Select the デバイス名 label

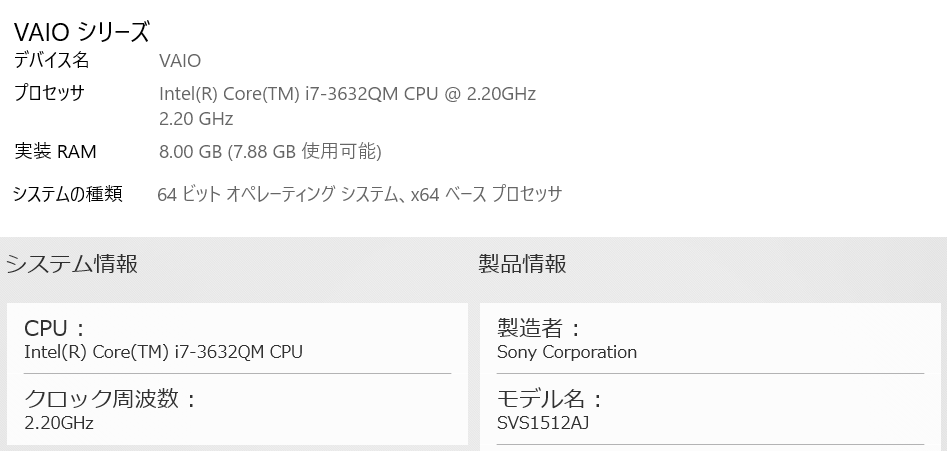(51, 60)
